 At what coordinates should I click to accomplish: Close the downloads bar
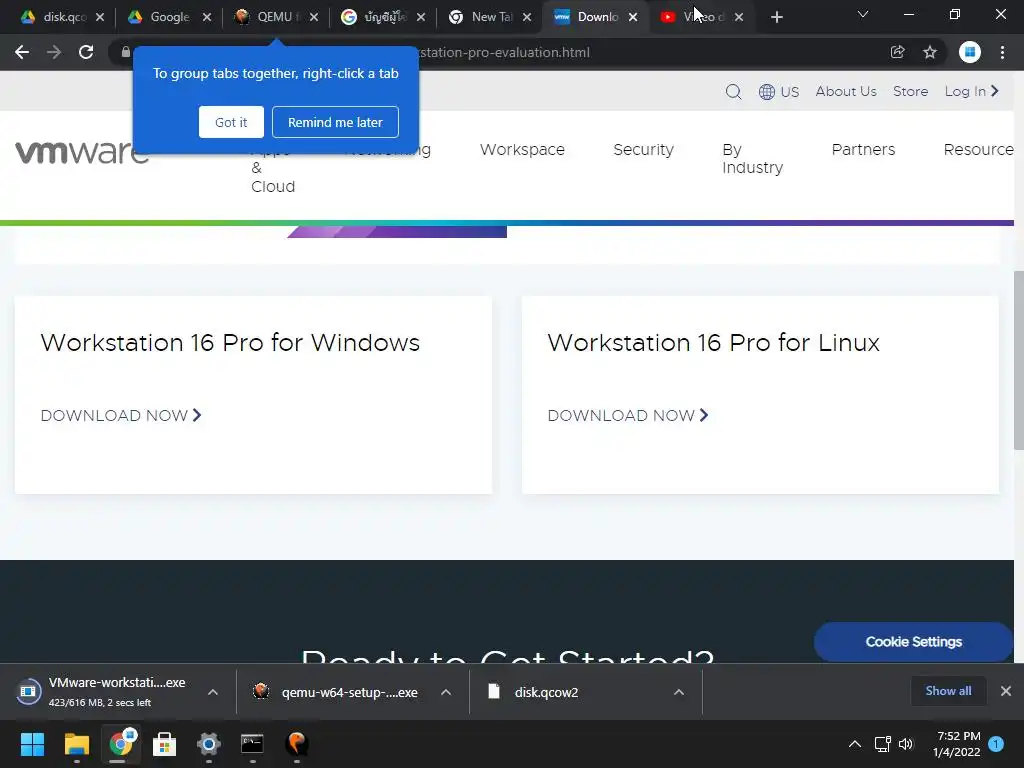[1006, 691]
